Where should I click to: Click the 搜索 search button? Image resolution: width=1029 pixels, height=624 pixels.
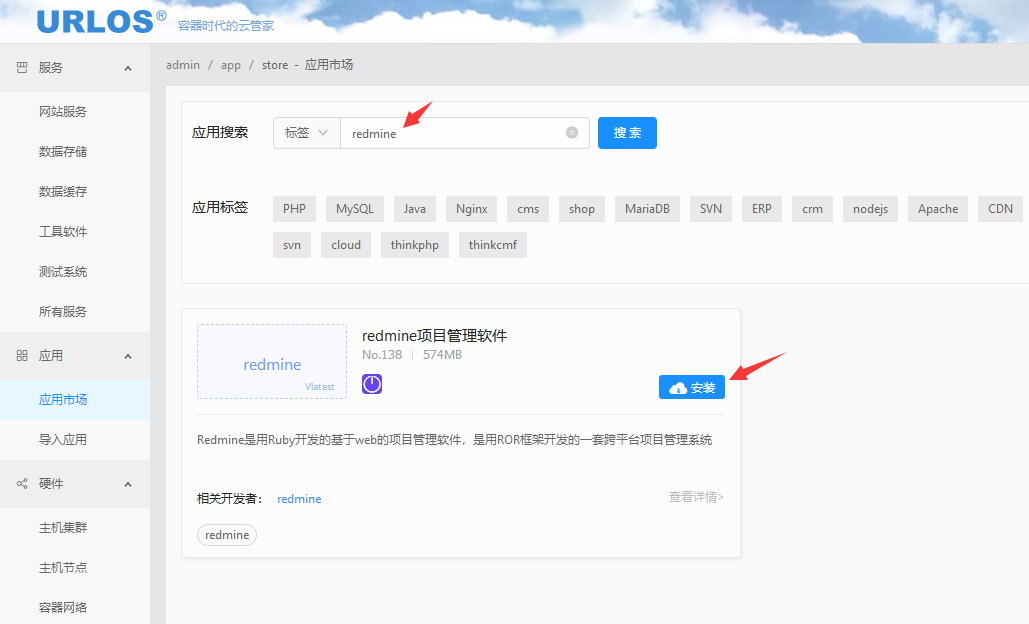(x=627, y=133)
